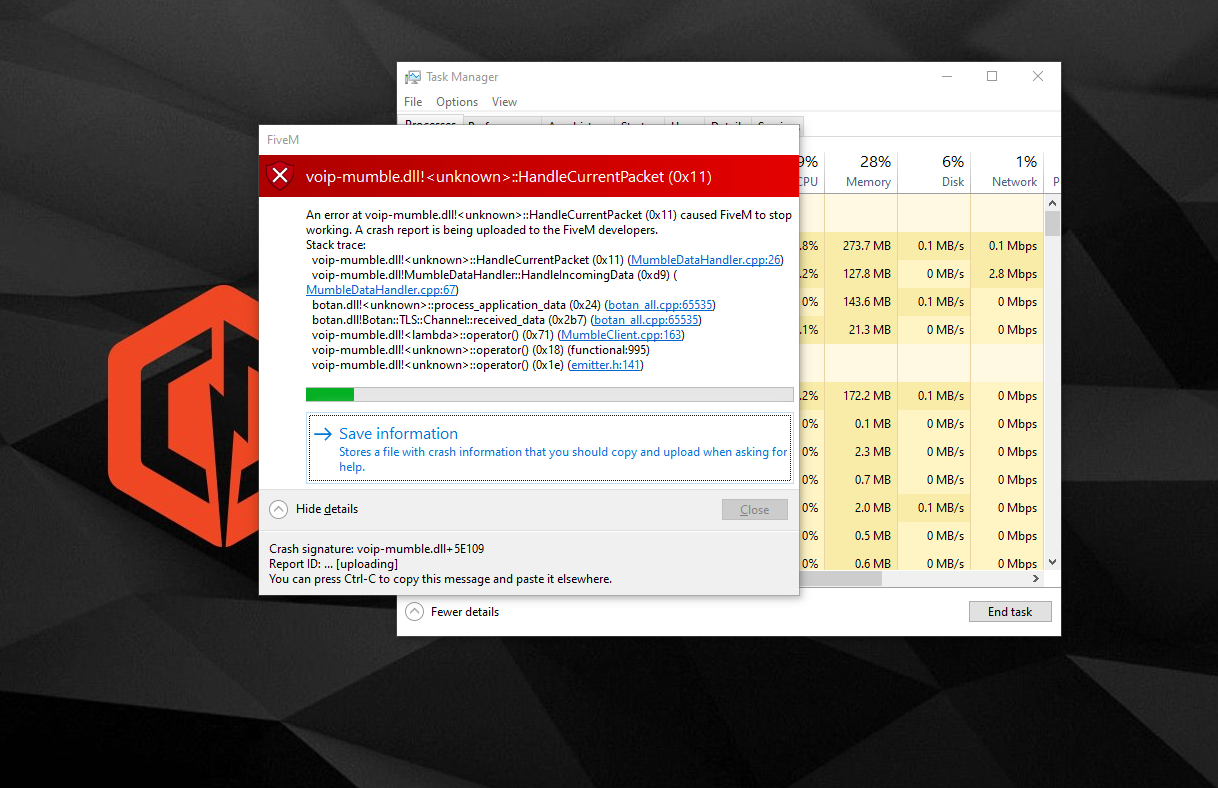Open the emitter.h:141 link

coord(605,365)
